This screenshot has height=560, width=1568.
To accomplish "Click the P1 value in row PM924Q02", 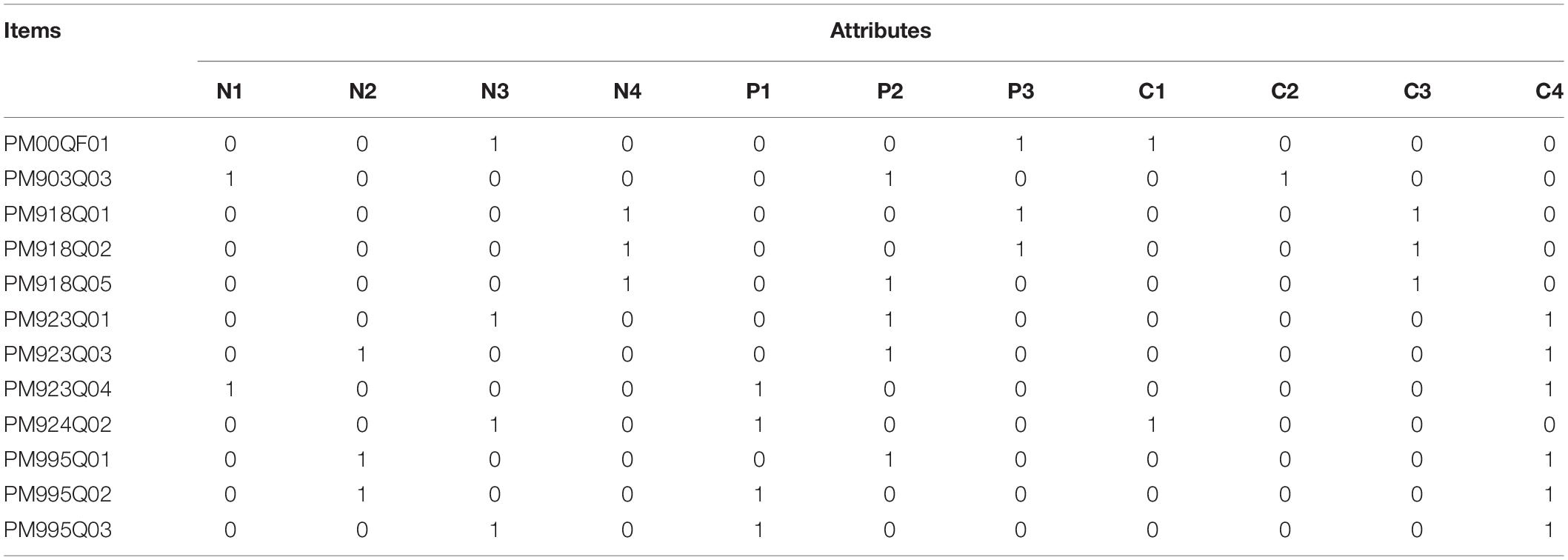I will click(758, 425).
